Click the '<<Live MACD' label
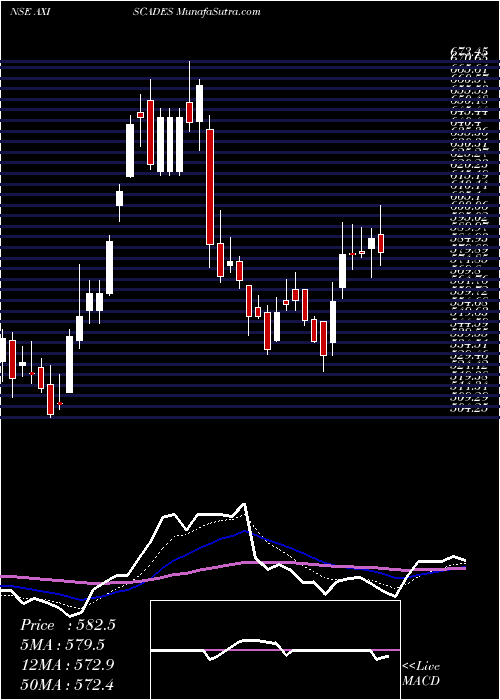500x700 pixels. point(422,674)
